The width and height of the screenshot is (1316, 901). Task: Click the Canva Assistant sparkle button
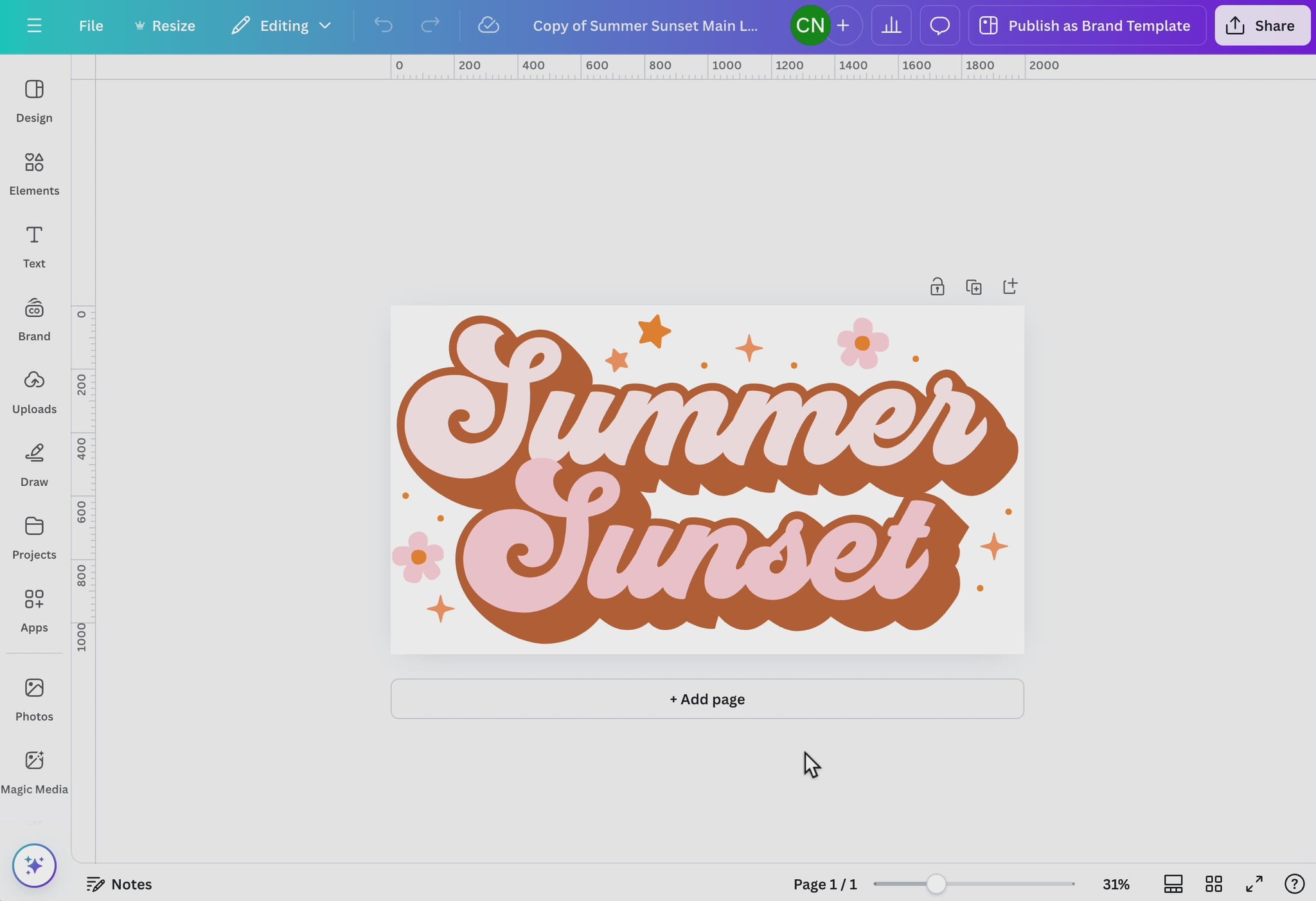pyautogui.click(x=34, y=865)
